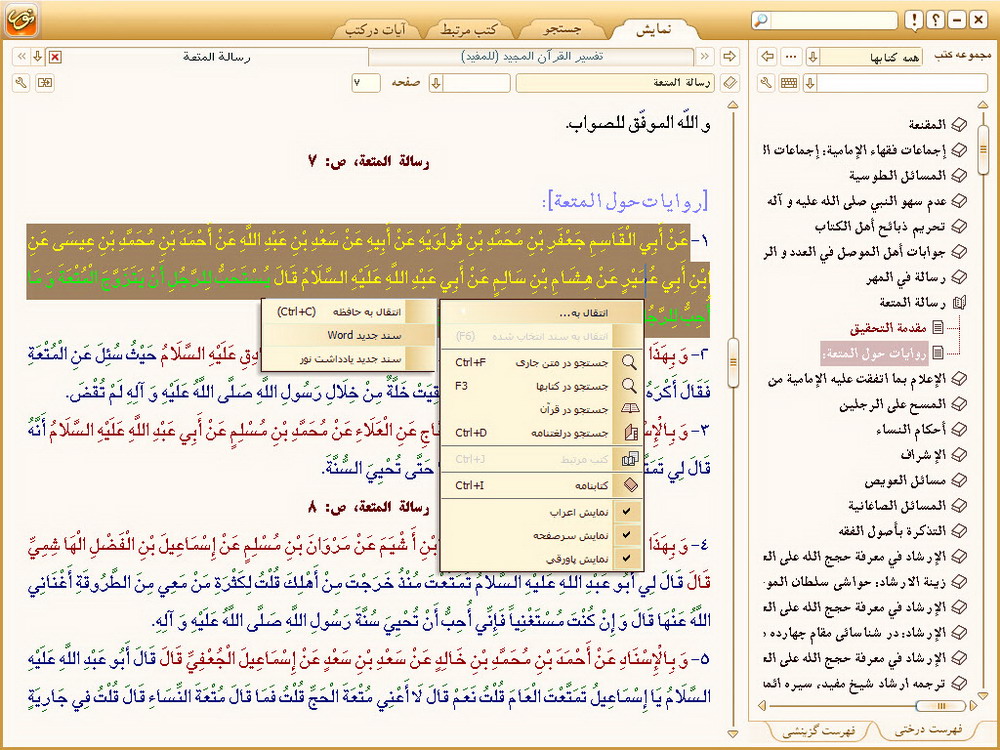Open the dropdown arrow of the book list search field
Image resolution: width=1000 pixels, height=750 pixels.
810,83
